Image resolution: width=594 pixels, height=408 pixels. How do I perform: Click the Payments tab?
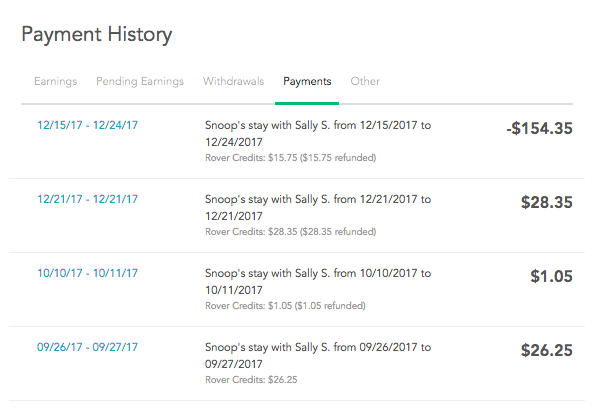click(x=307, y=81)
